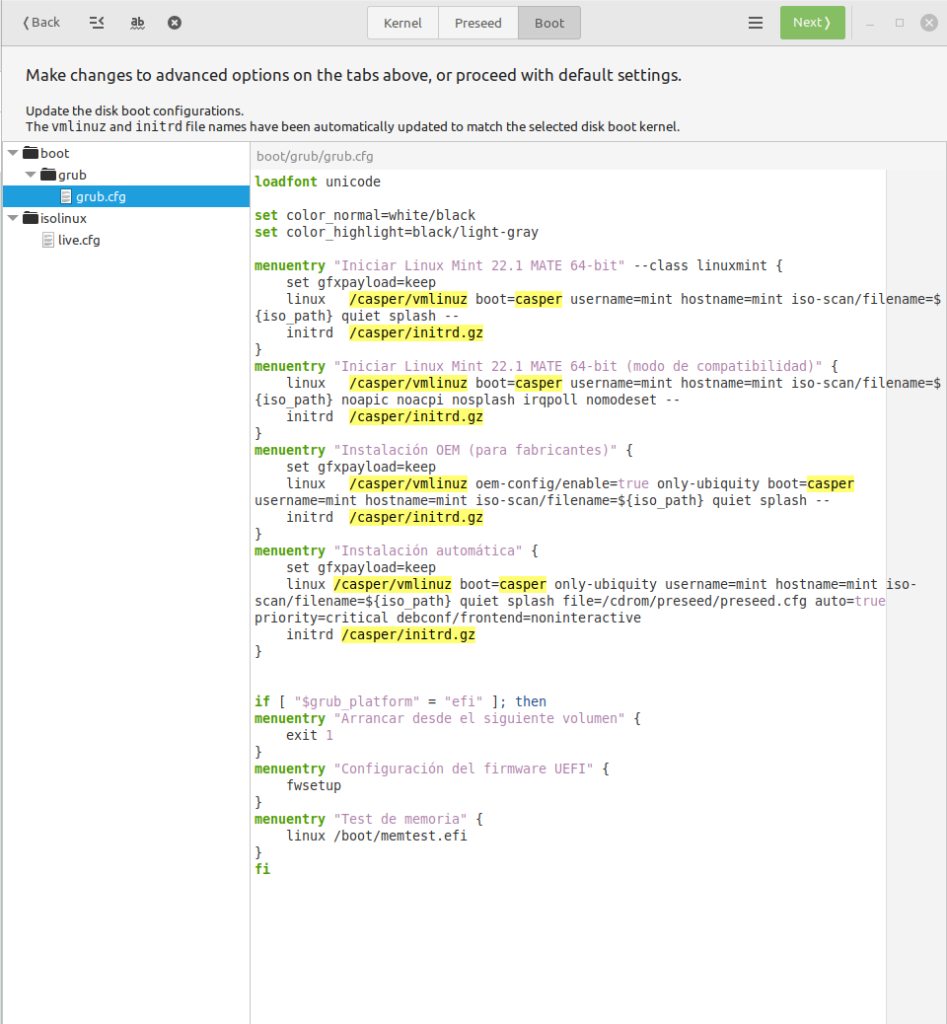This screenshot has width=947, height=1024.
Task: Click the 'linux /boot/memtest.efi' line
Action: pos(377,836)
